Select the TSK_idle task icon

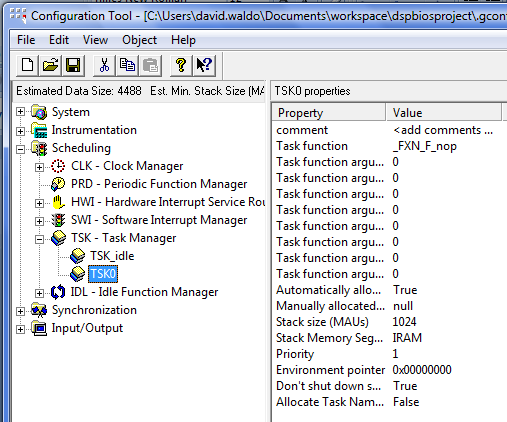coord(77,256)
